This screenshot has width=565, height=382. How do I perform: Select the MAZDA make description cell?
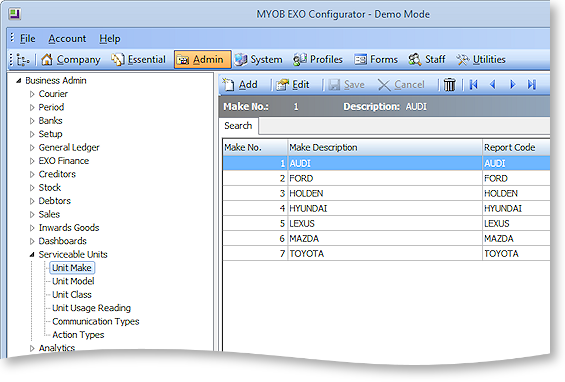point(385,239)
